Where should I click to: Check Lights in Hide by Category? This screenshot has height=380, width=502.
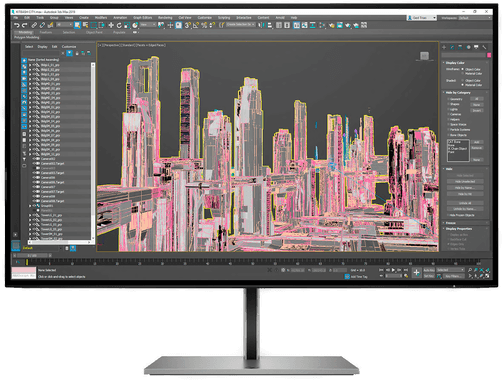click(448, 109)
